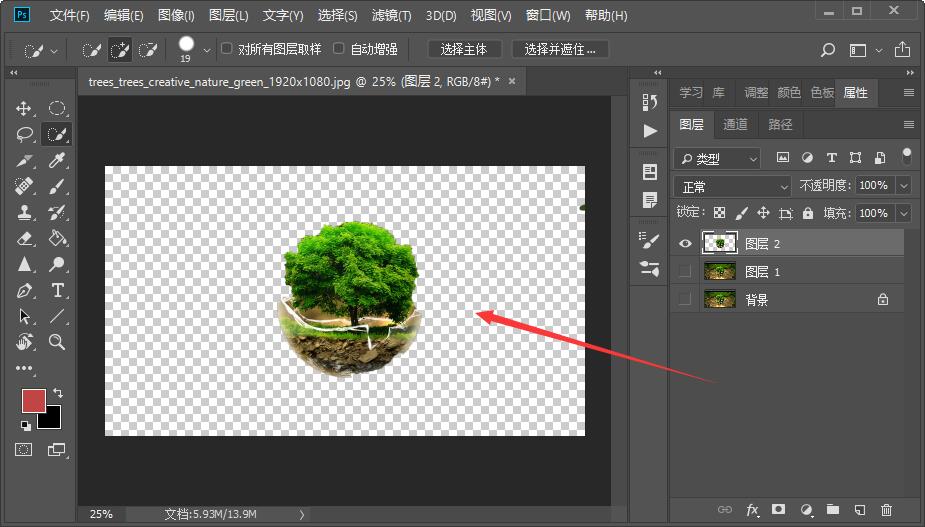Click the New selection mode icon
The width and height of the screenshot is (925, 527).
(x=91, y=50)
